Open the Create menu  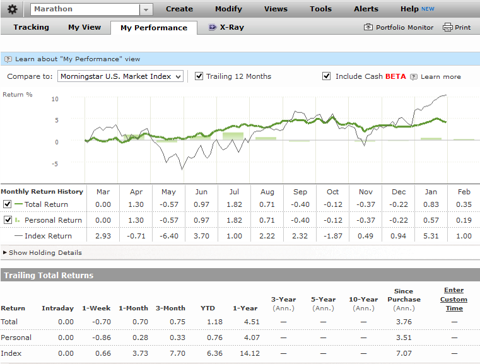pyautogui.click(x=179, y=9)
